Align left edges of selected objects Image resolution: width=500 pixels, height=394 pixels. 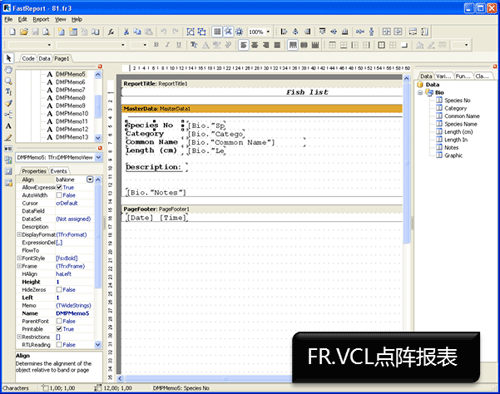pyautogui.click(x=284, y=32)
